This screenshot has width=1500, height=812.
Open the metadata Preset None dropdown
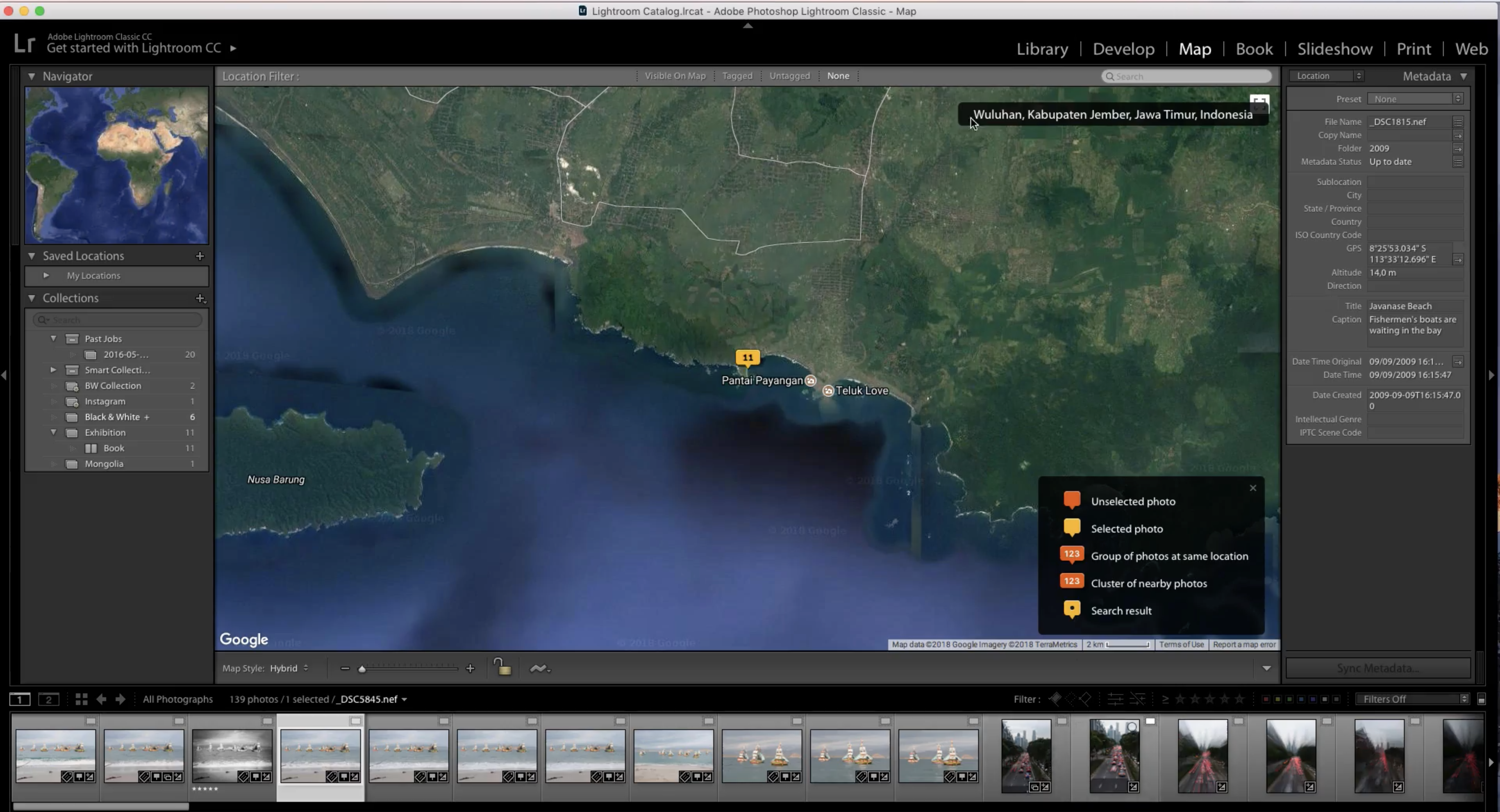tap(1415, 99)
